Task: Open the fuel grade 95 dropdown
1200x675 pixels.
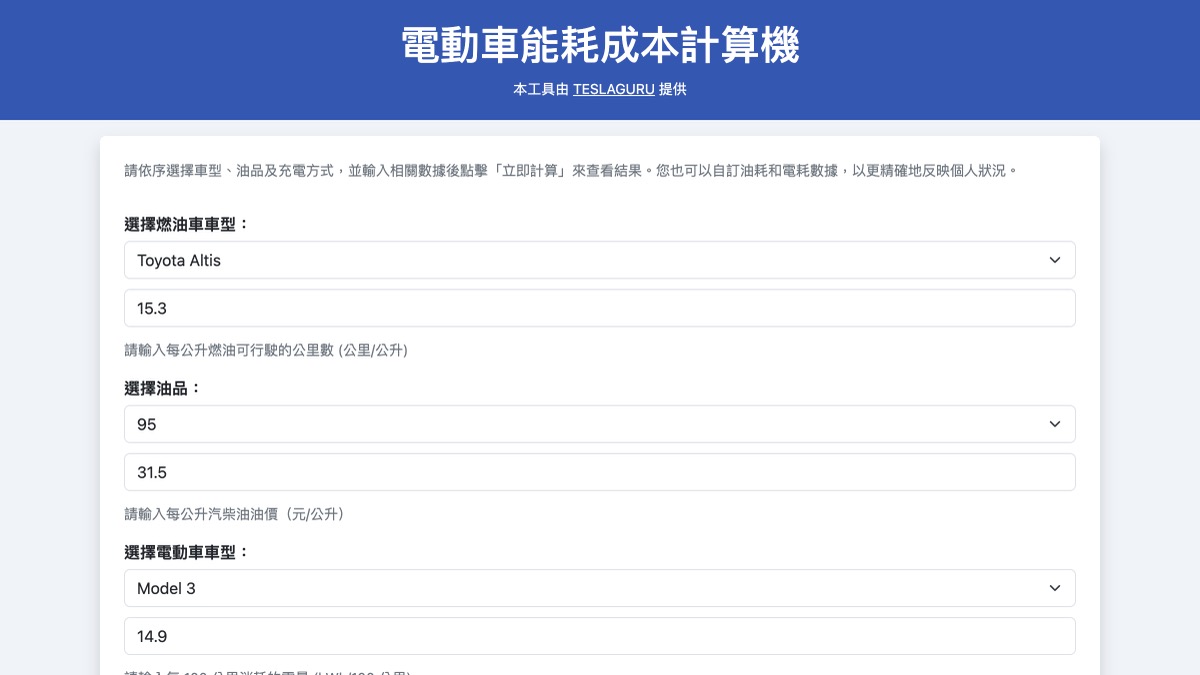Action: (600, 424)
